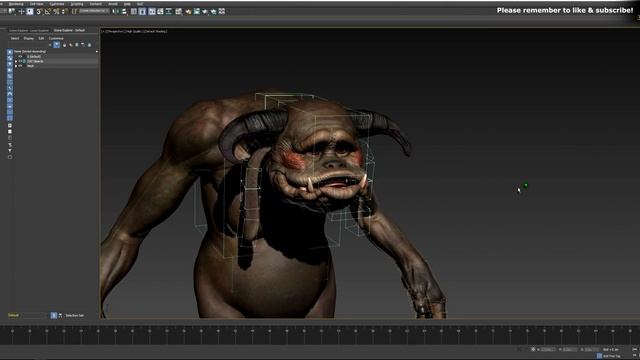Toggle Display Cameras filter icon
This screenshot has height=360, width=640.
(x=10, y=70)
